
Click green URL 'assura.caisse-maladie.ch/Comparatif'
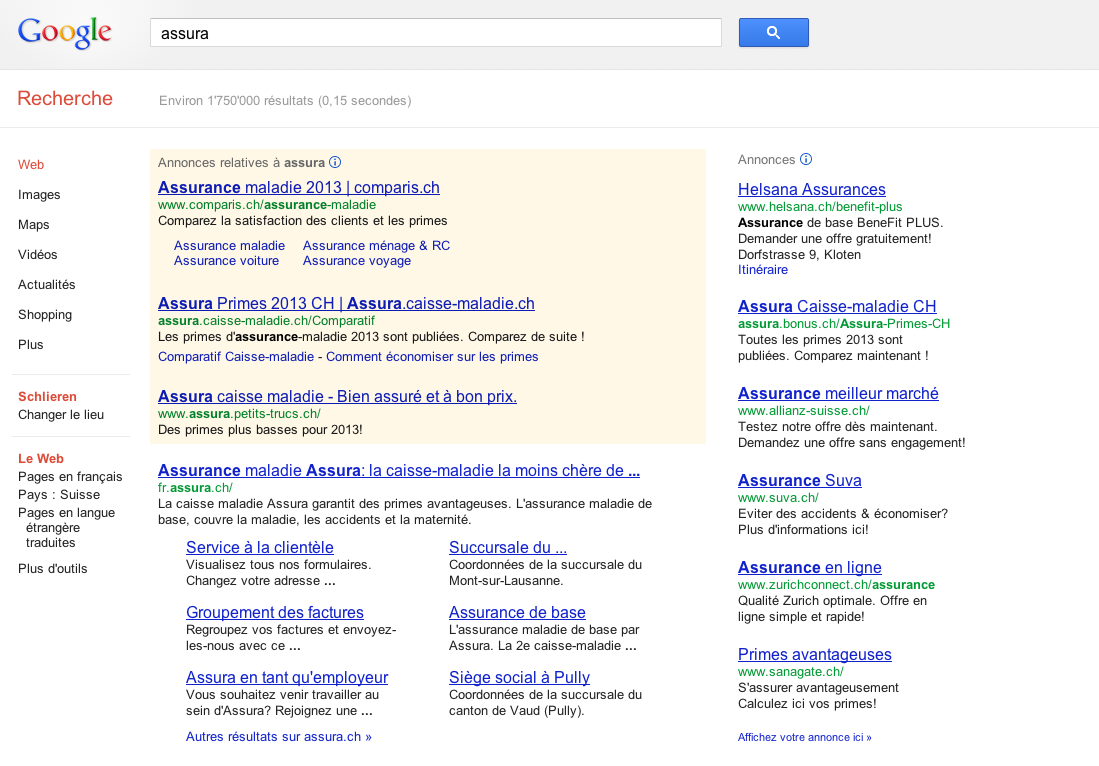(x=266, y=320)
